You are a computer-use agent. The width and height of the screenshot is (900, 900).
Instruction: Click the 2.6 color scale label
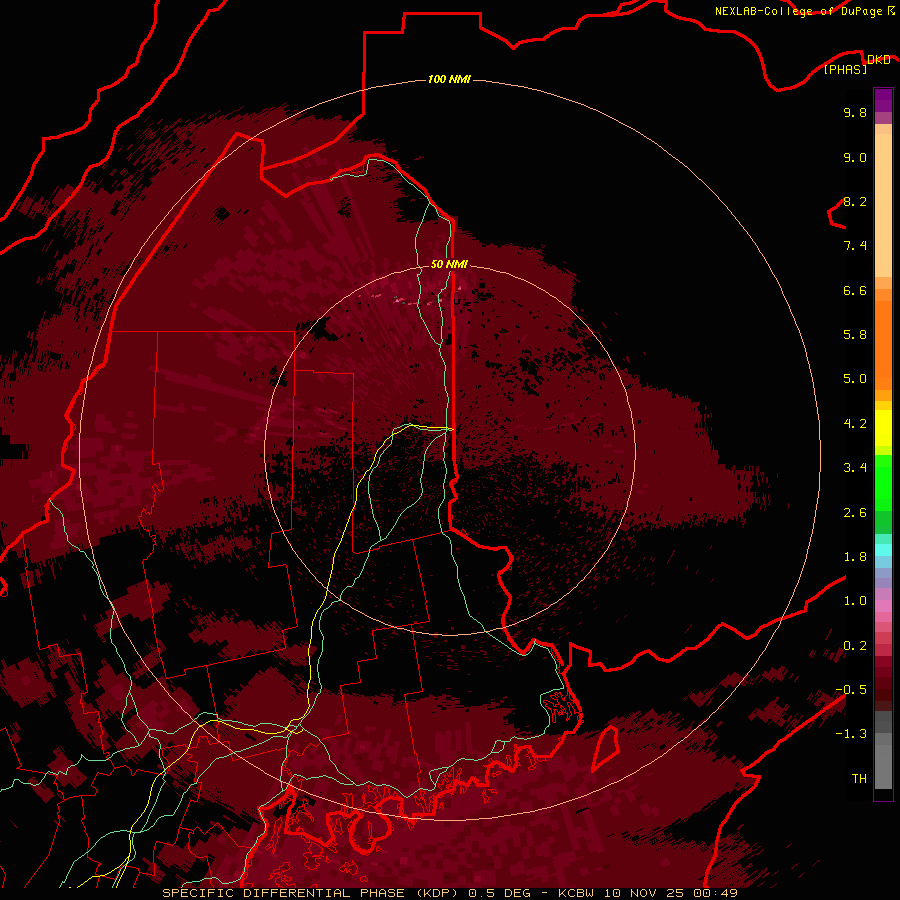855,513
